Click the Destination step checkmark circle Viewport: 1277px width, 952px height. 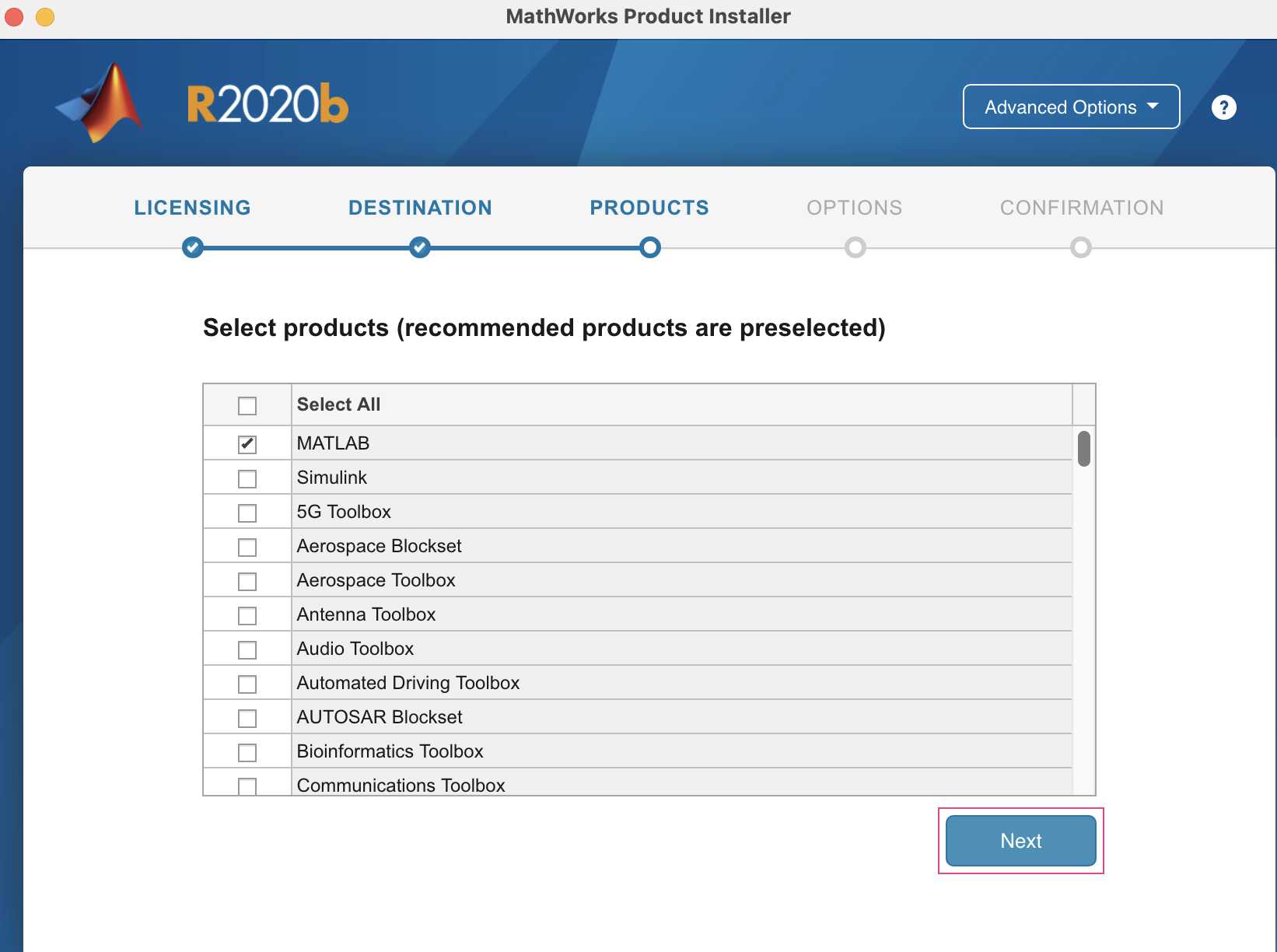coord(420,247)
